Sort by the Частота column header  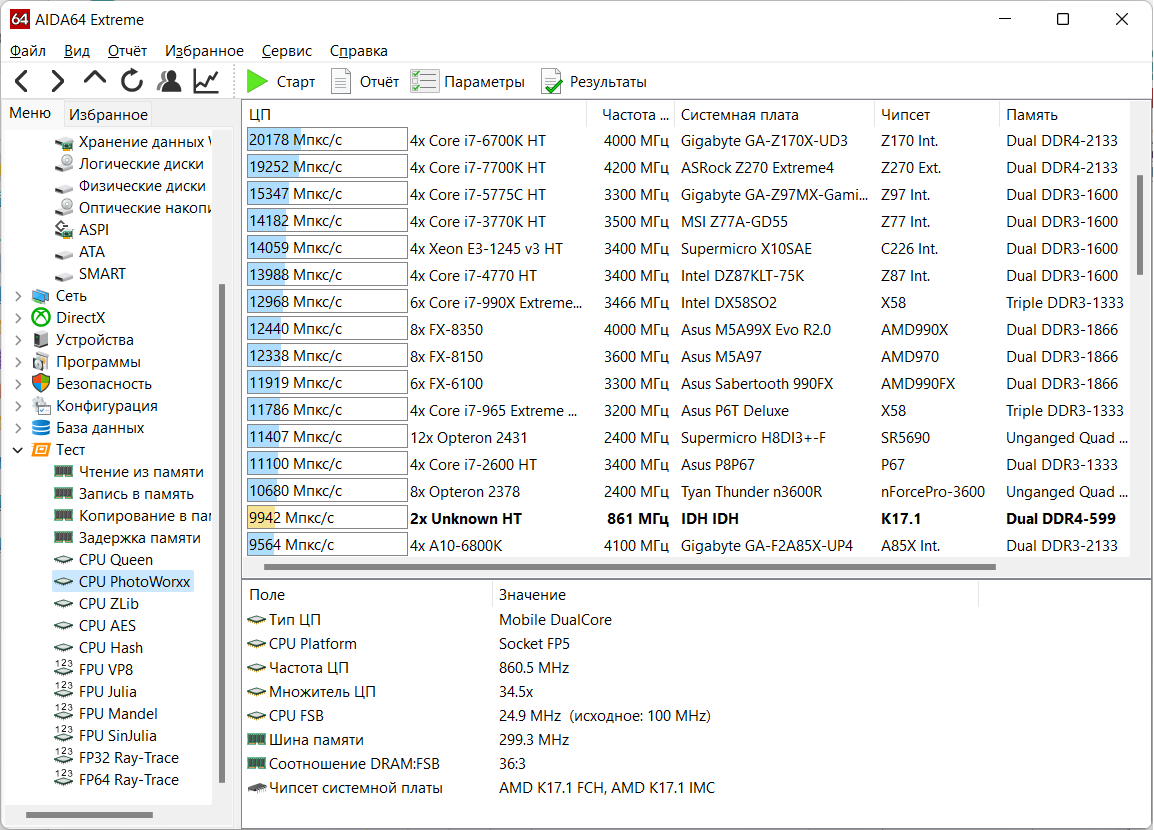(x=630, y=115)
